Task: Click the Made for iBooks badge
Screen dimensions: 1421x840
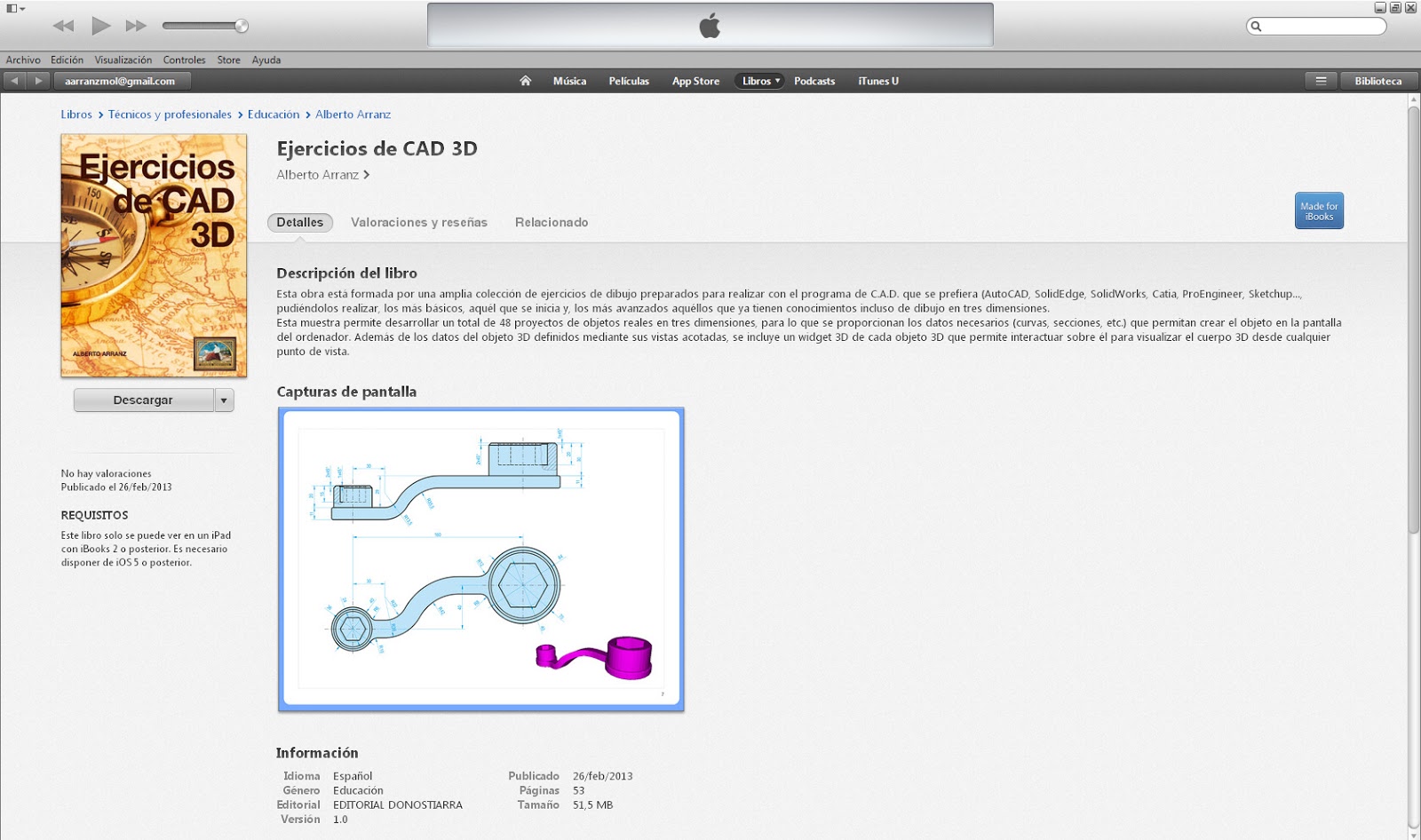Action: point(1319,211)
